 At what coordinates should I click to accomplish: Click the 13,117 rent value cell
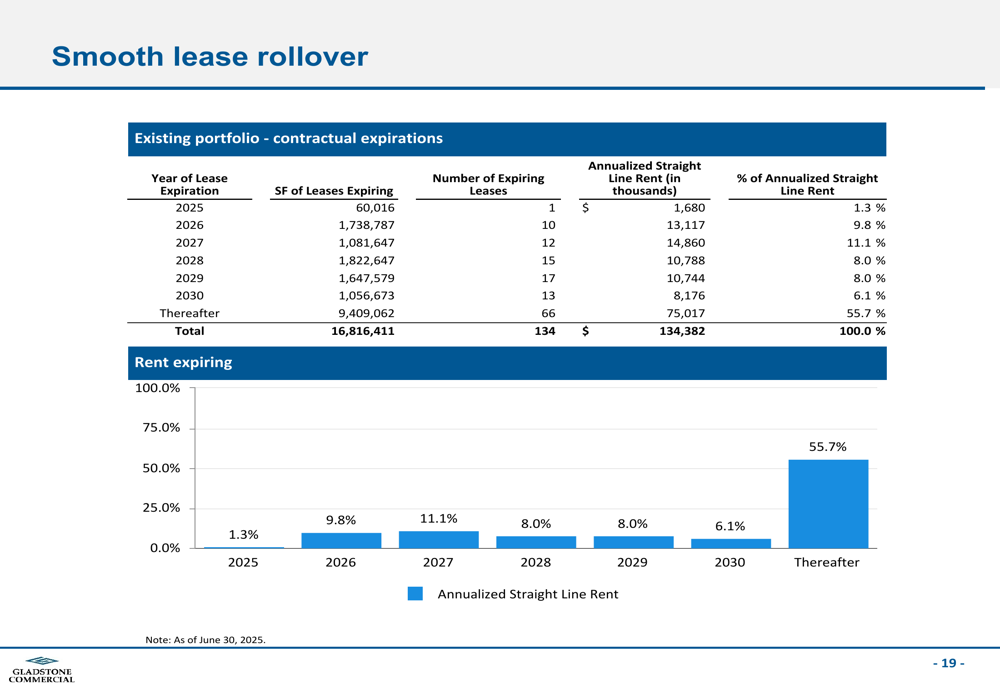(x=686, y=225)
